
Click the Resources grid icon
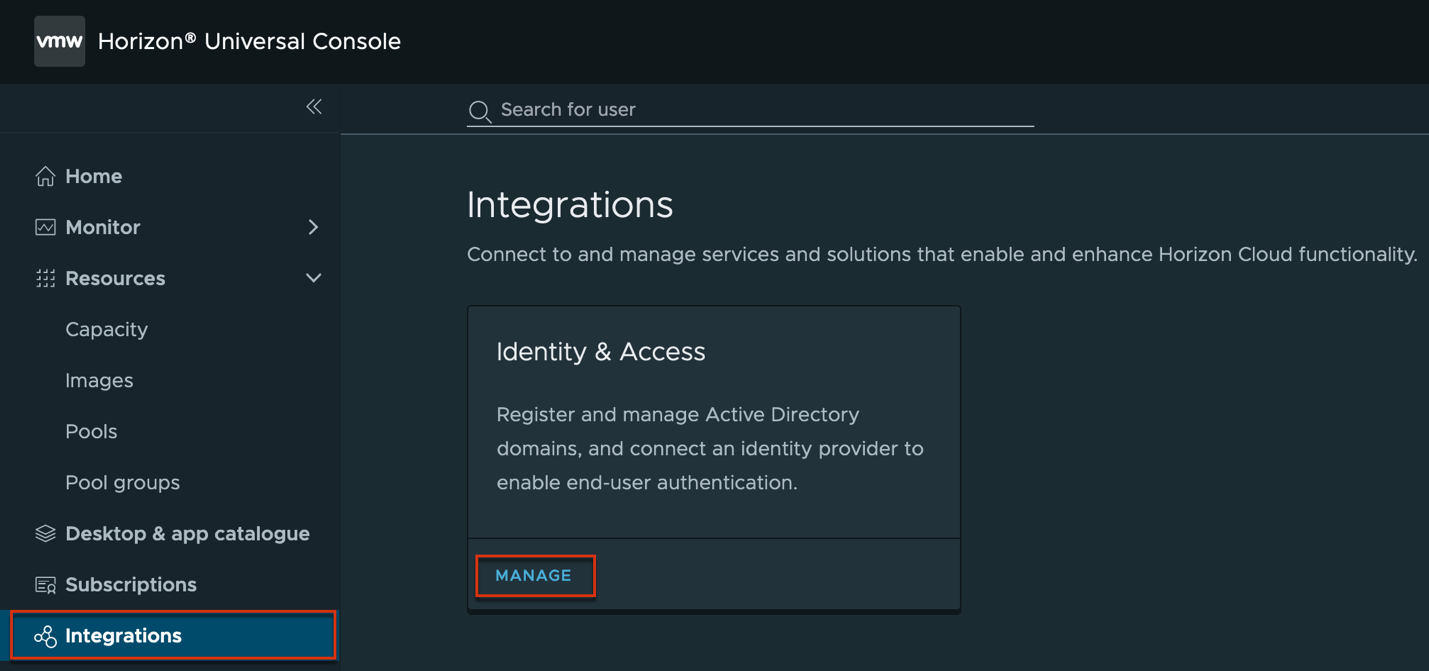point(45,278)
